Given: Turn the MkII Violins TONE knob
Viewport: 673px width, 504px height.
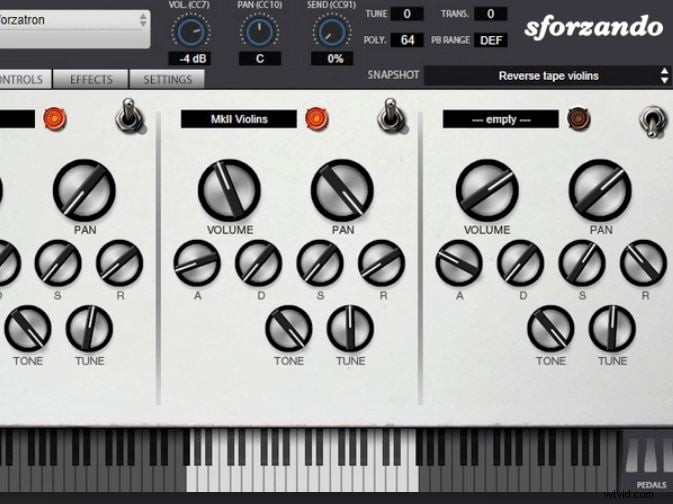Looking at the screenshot, I should (289, 329).
